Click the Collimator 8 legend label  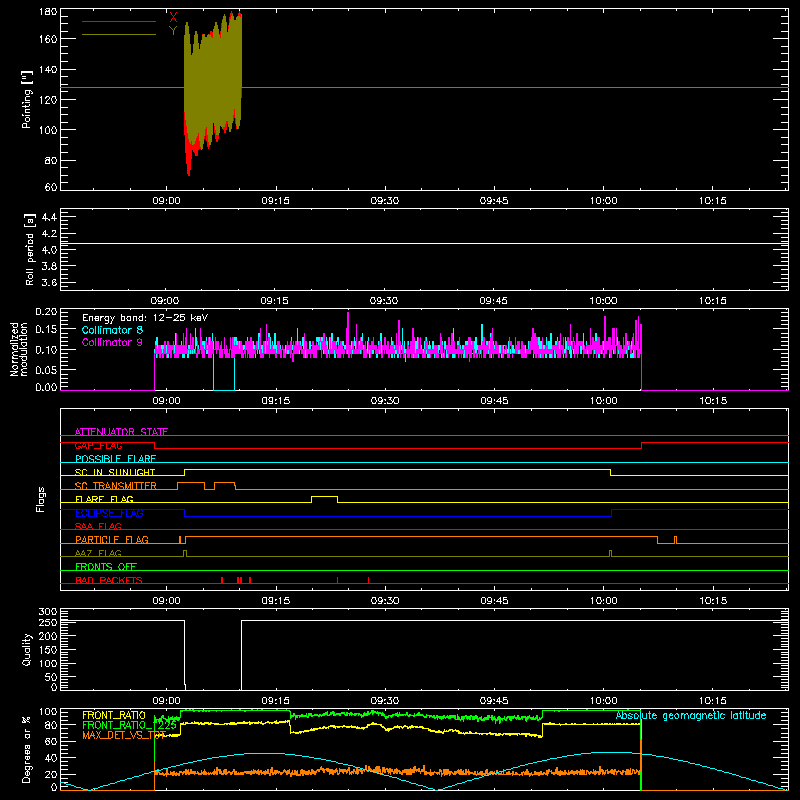pos(112,330)
